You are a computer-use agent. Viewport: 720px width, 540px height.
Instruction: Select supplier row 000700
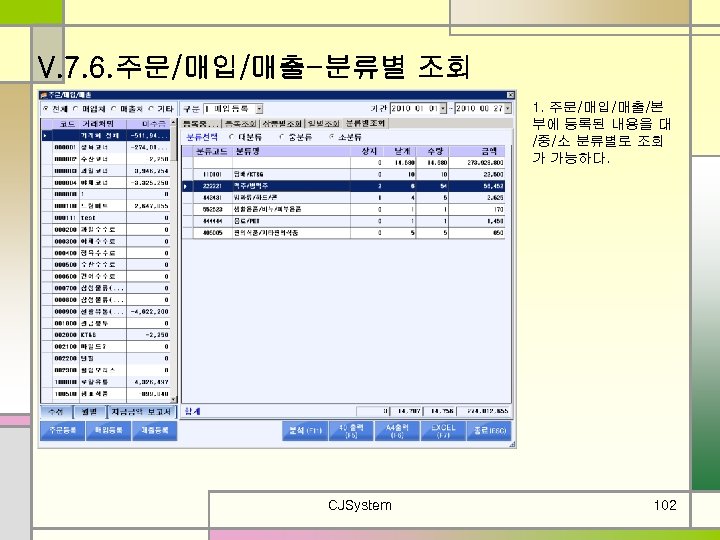click(106, 288)
